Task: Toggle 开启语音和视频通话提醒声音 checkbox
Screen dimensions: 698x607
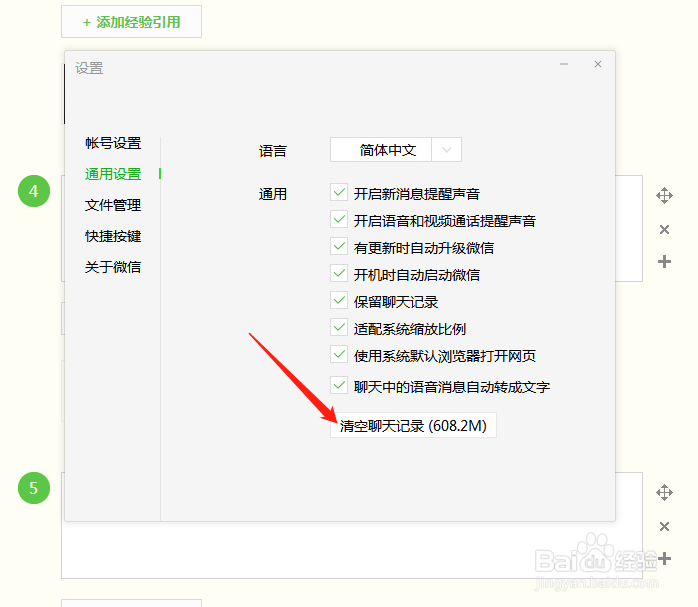Action: point(339,219)
